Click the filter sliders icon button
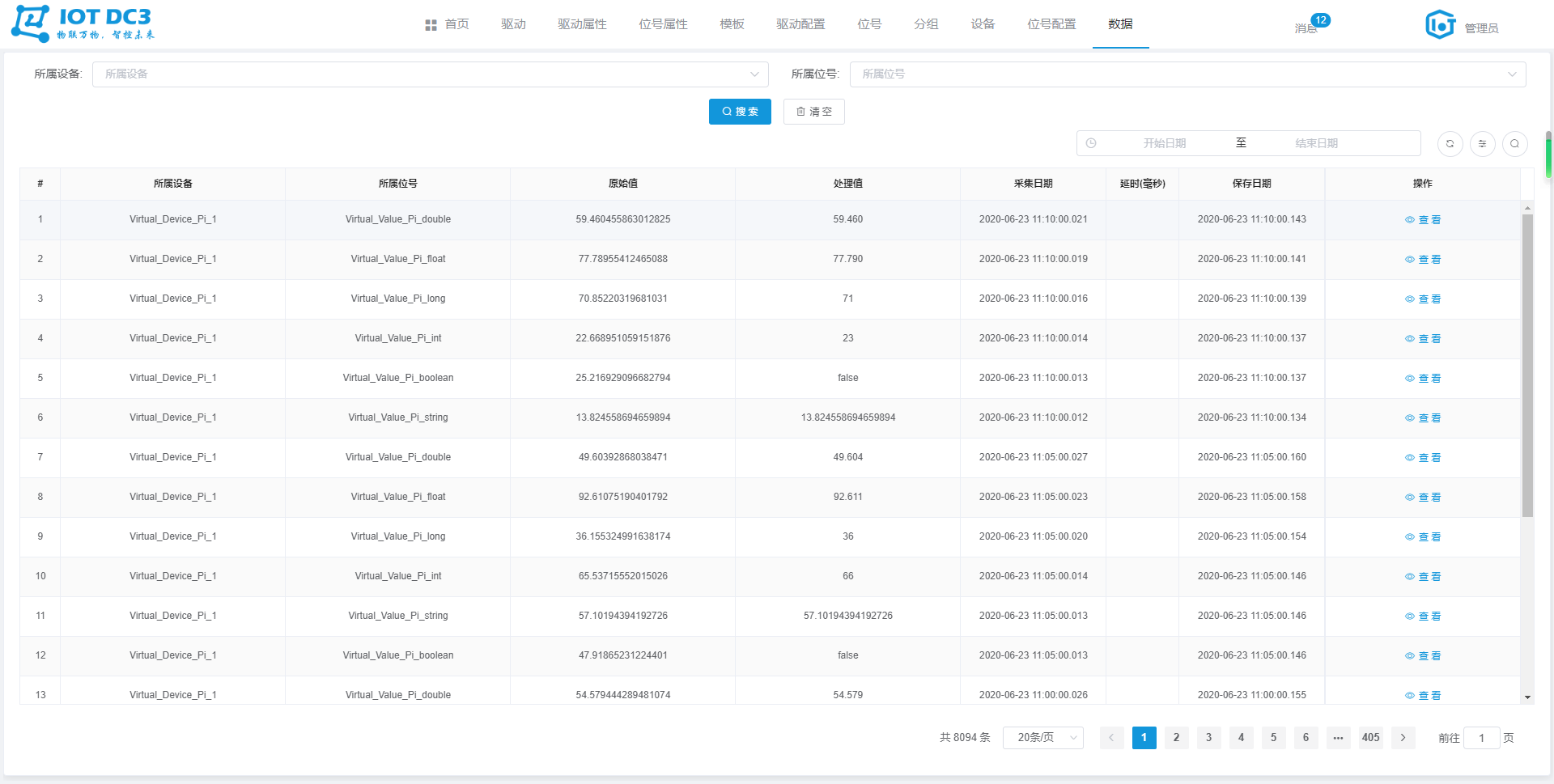The image size is (1554, 784). [x=1482, y=144]
